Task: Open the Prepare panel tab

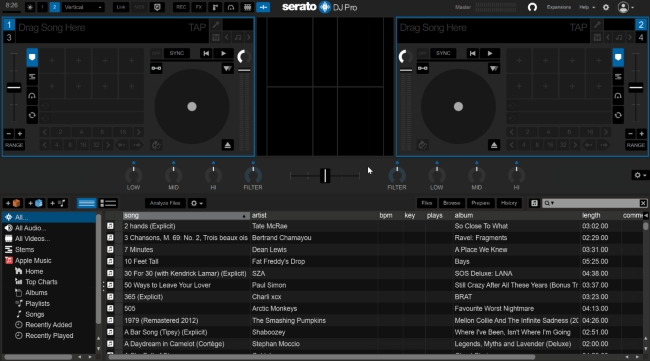Action: tap(480, 203)
